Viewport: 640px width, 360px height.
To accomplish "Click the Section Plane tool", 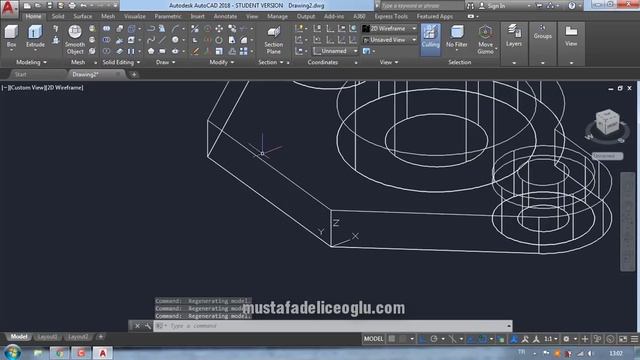I will pyautogui.click(x=273, y=40).
